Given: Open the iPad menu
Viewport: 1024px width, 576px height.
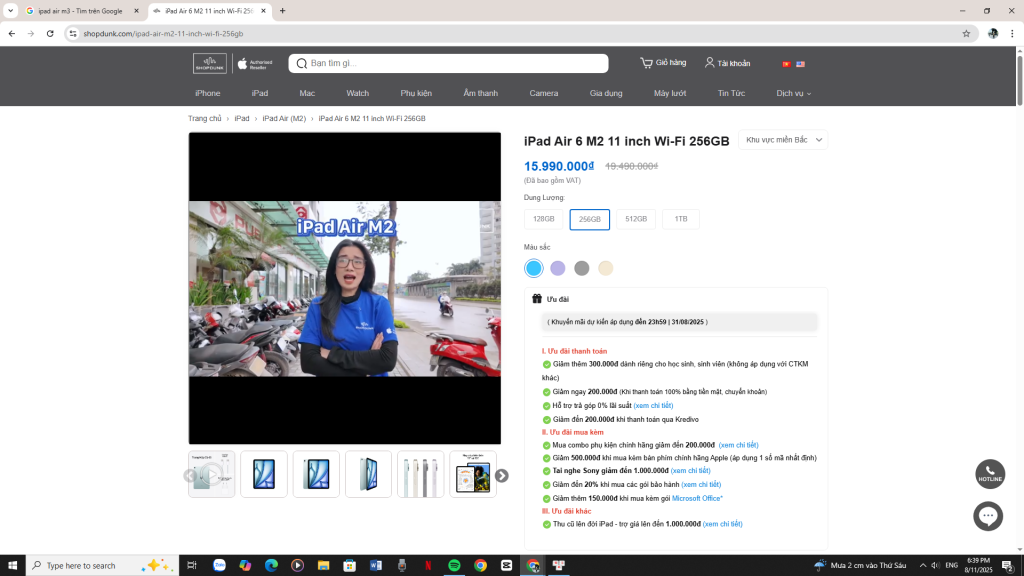Looking at the screenshot, I should coord(260,93).
